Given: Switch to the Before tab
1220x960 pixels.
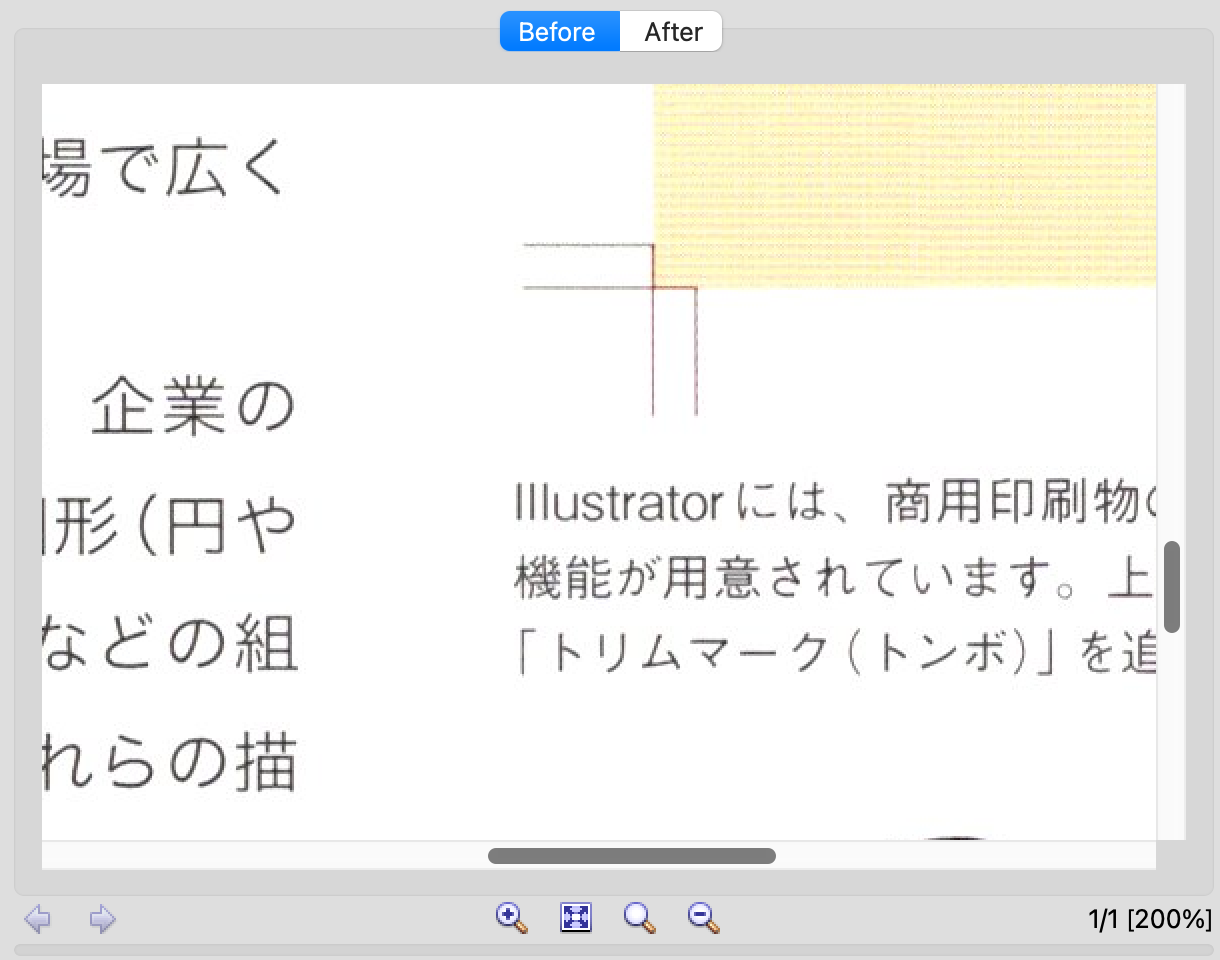Looking at the screenshot, I should (x=558, y=32).
